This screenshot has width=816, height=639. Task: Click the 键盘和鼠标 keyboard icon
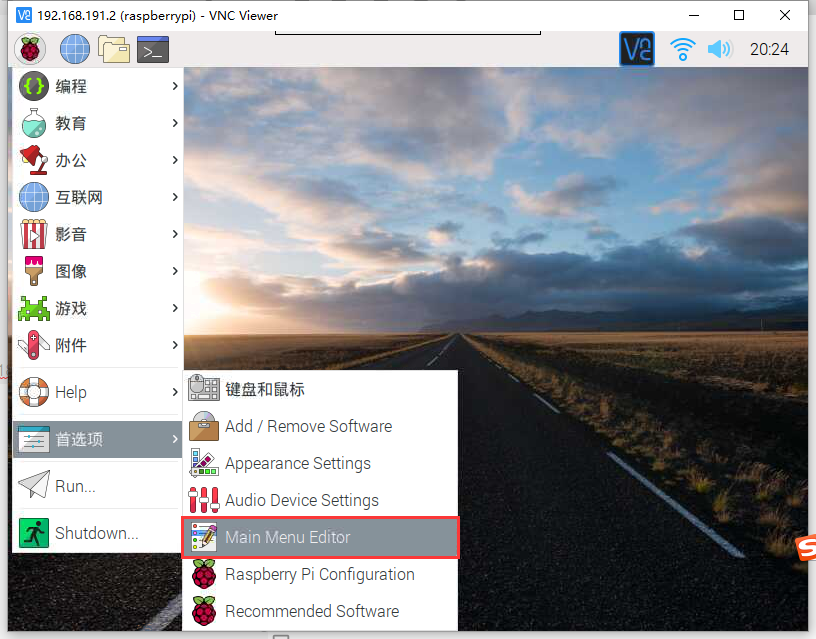point(204,388)
